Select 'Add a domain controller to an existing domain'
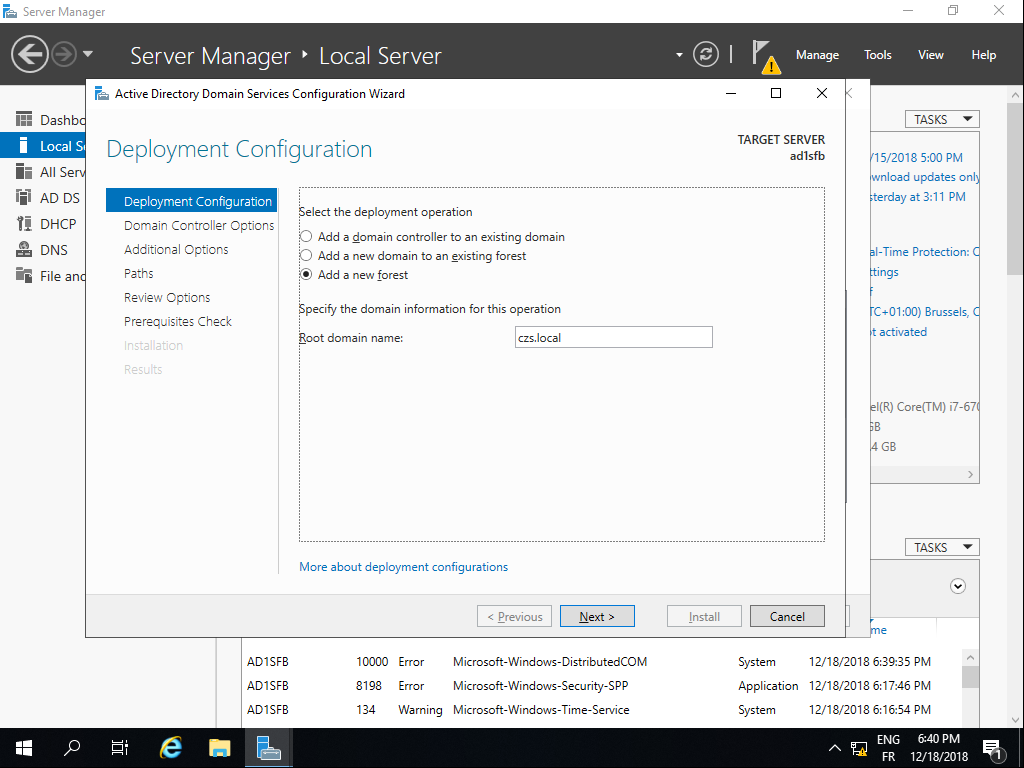The height and width of the screenshot is (768, 1024). click(307, 237)
